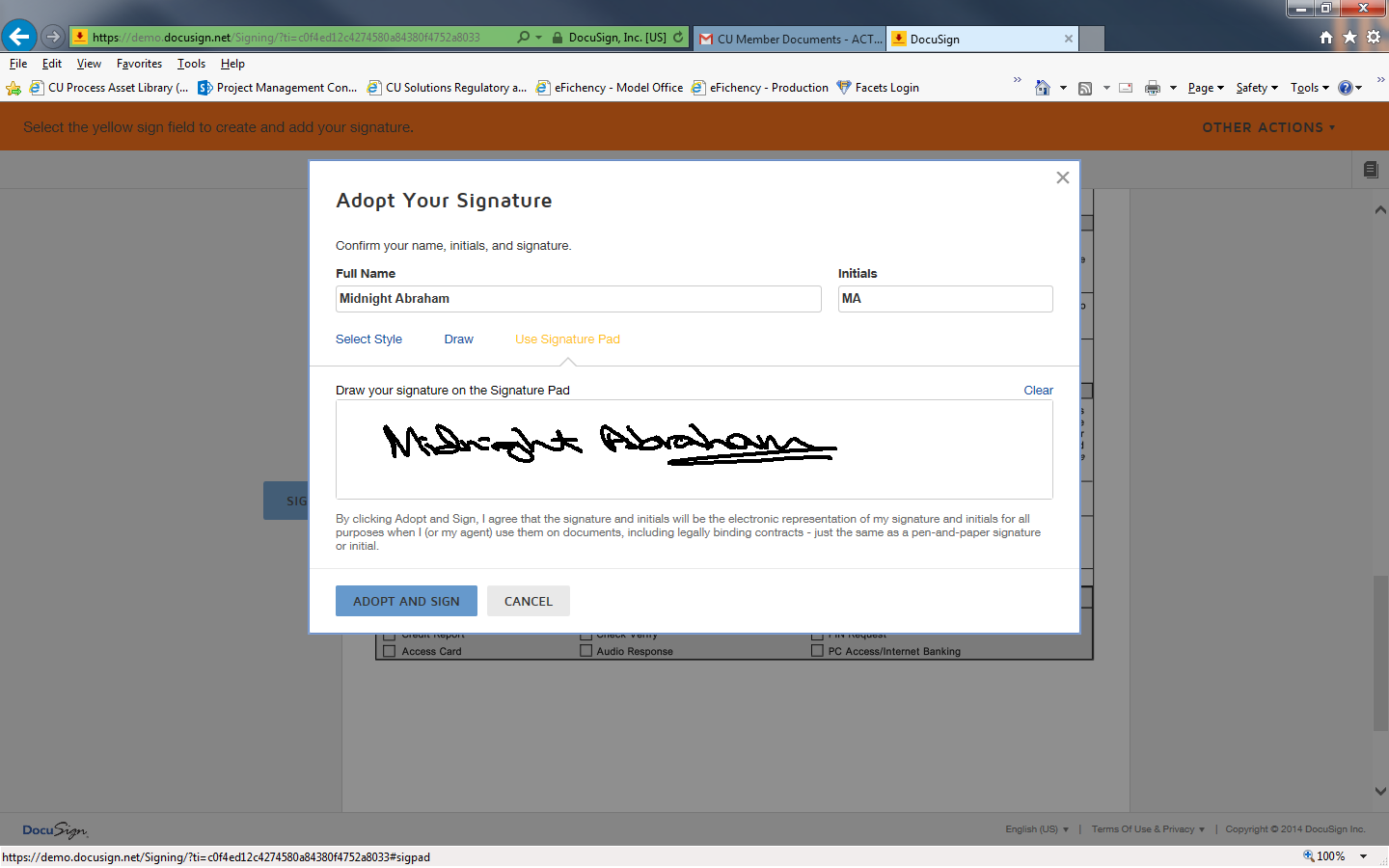
Task: Click the browser Forward arrow button
Action: [54, 37]
